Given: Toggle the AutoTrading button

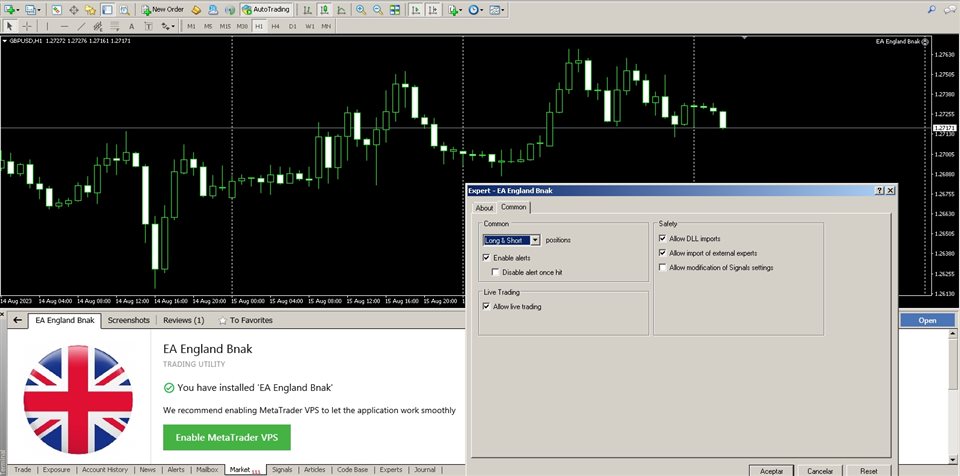Looking at the screenshot, I should point(266,10).
